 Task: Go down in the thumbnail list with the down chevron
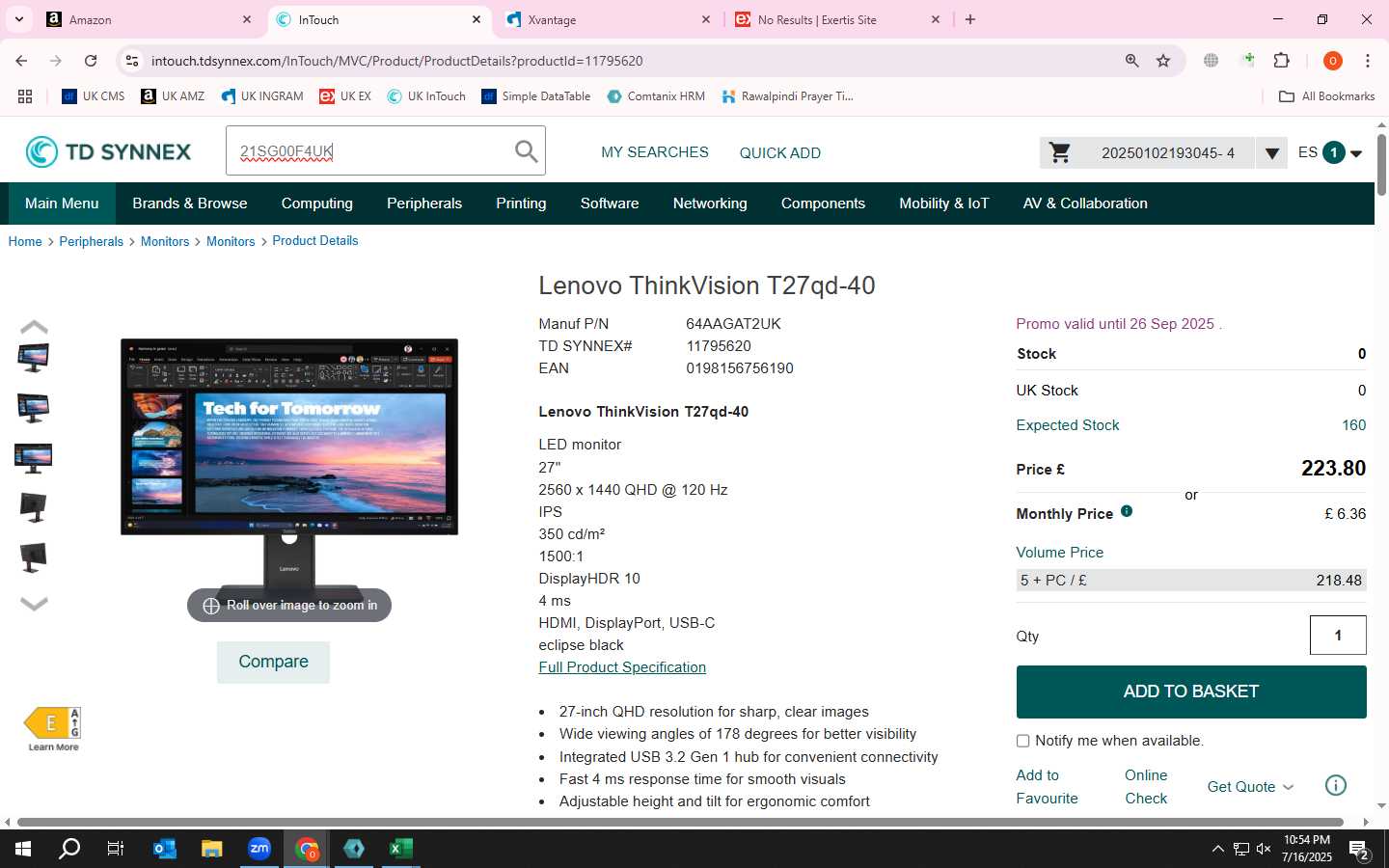[x=34, y=604]
